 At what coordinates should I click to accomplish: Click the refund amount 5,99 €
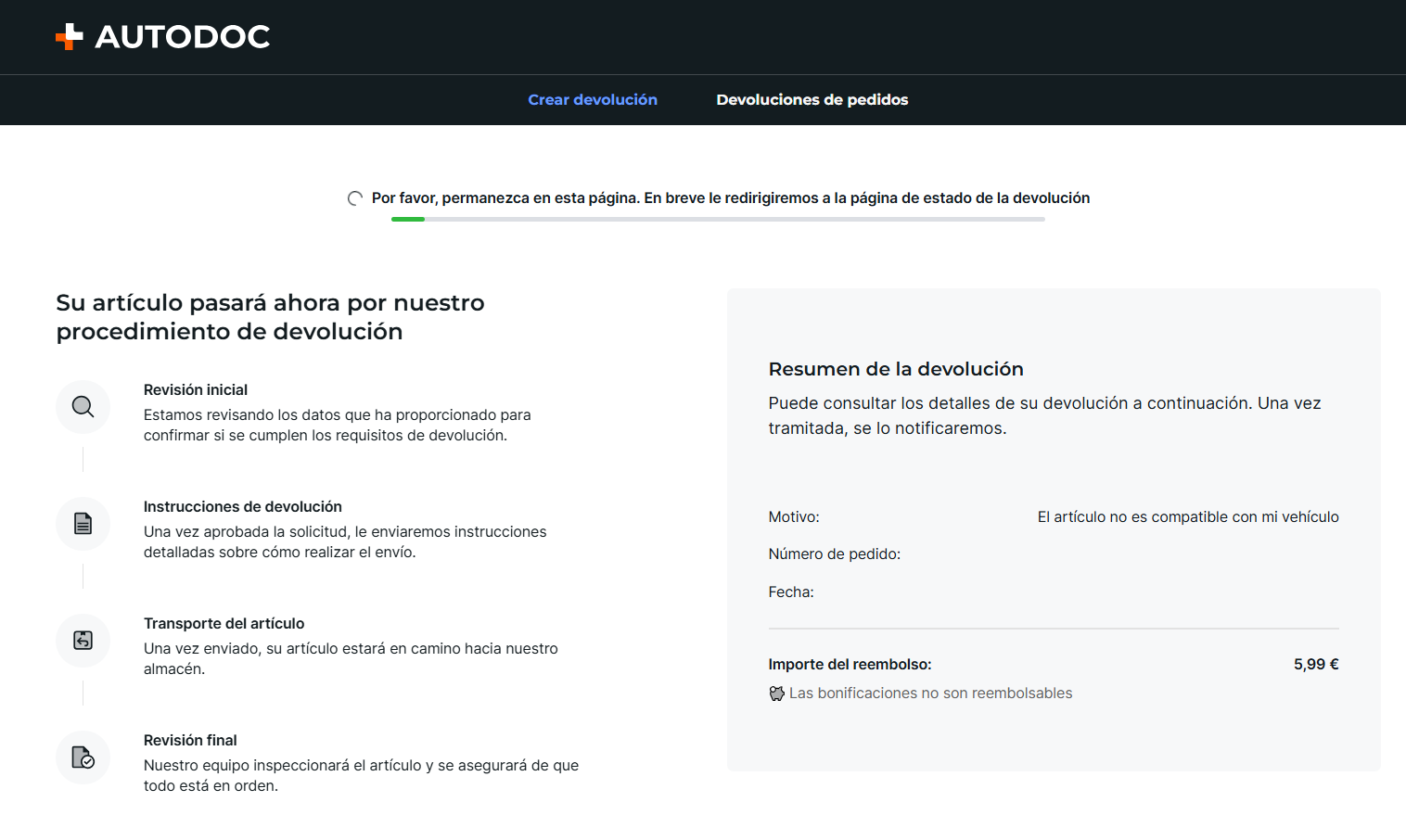(1316, 665)
